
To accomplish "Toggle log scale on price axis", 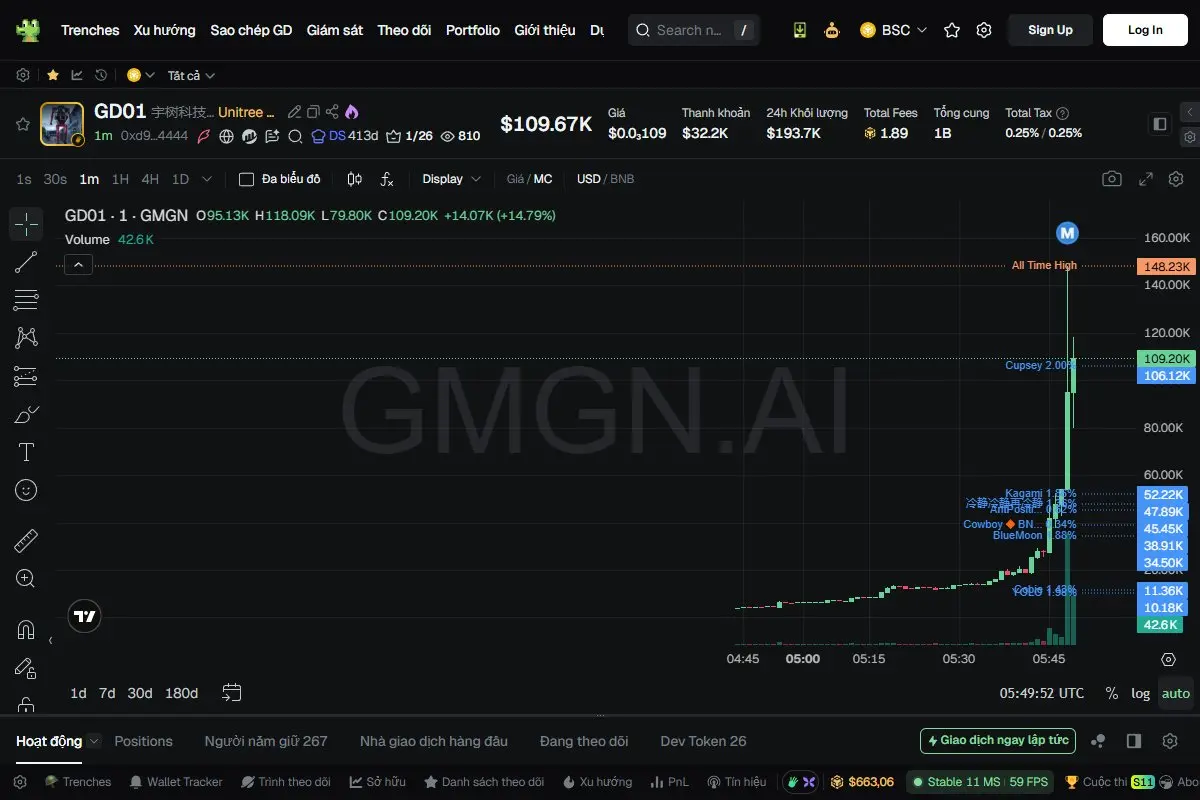I will point(1140,693).
